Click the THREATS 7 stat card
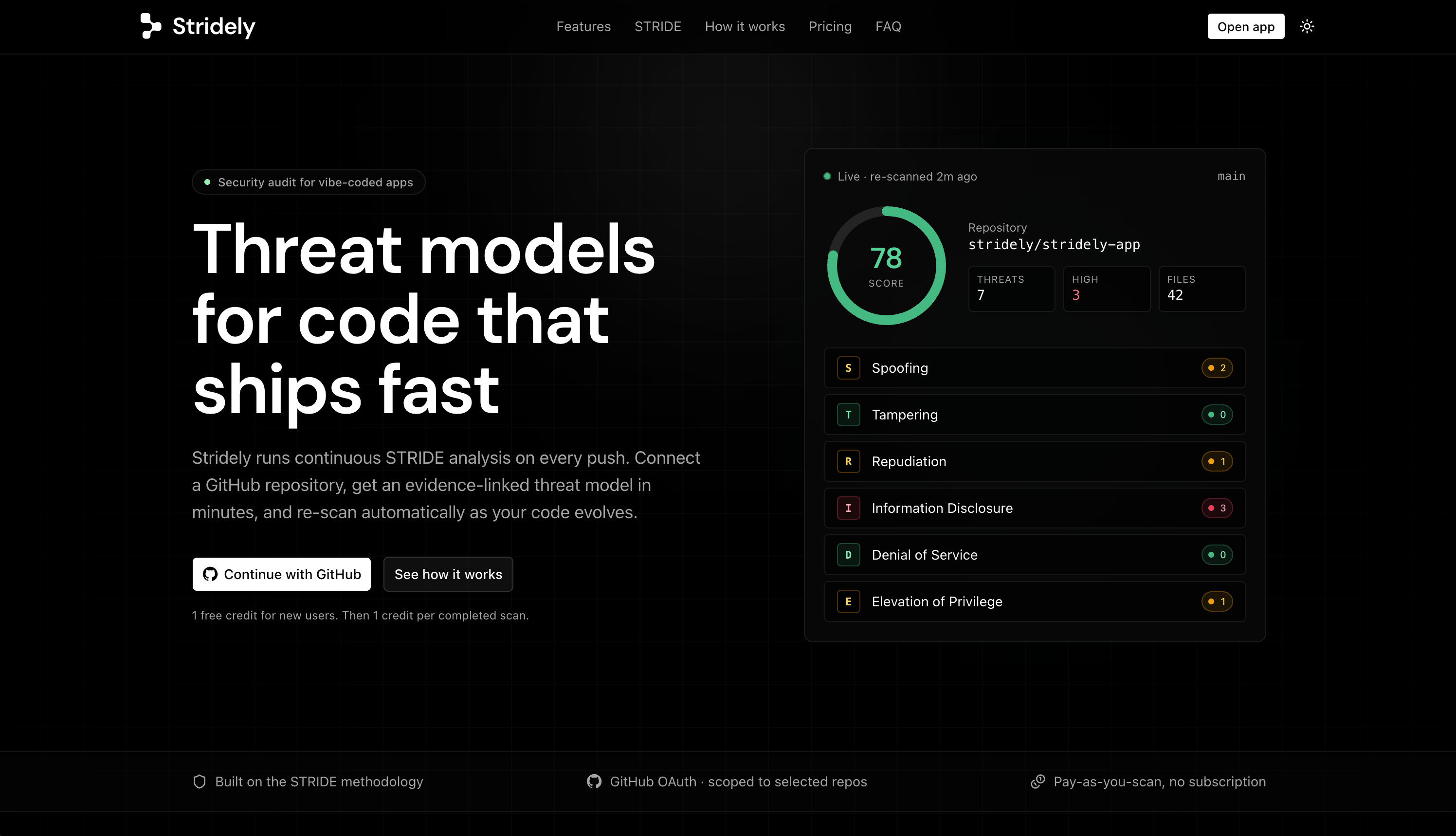 (x=1011, y=289)
